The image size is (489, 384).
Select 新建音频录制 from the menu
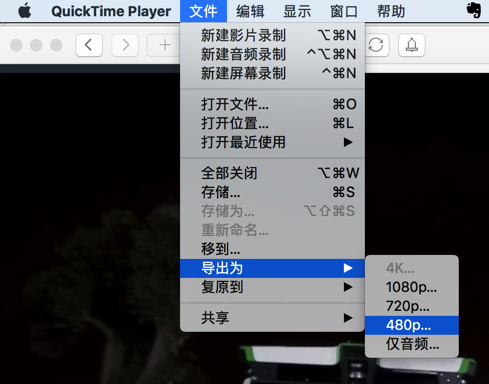pyautogui.click(x=272, y=54)
